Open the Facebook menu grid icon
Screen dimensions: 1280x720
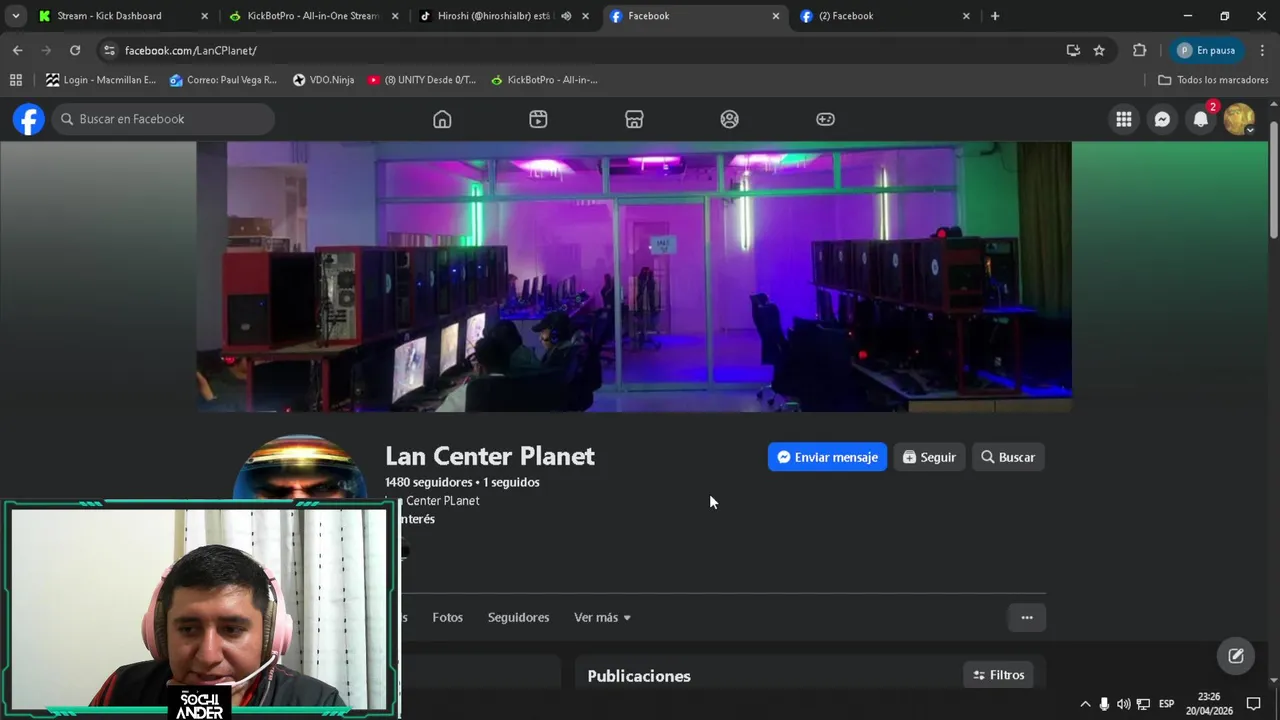(x=1124, y=119)
